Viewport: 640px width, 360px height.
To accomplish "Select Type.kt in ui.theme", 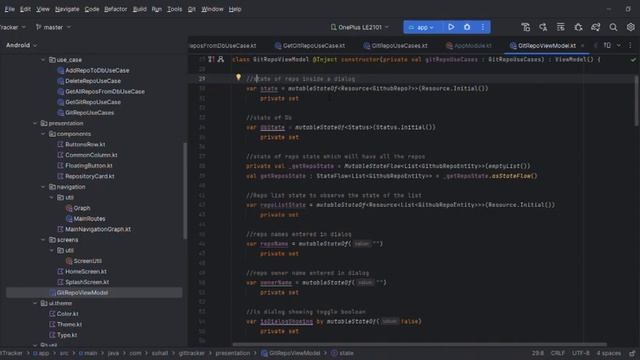I will coord(67,335).
